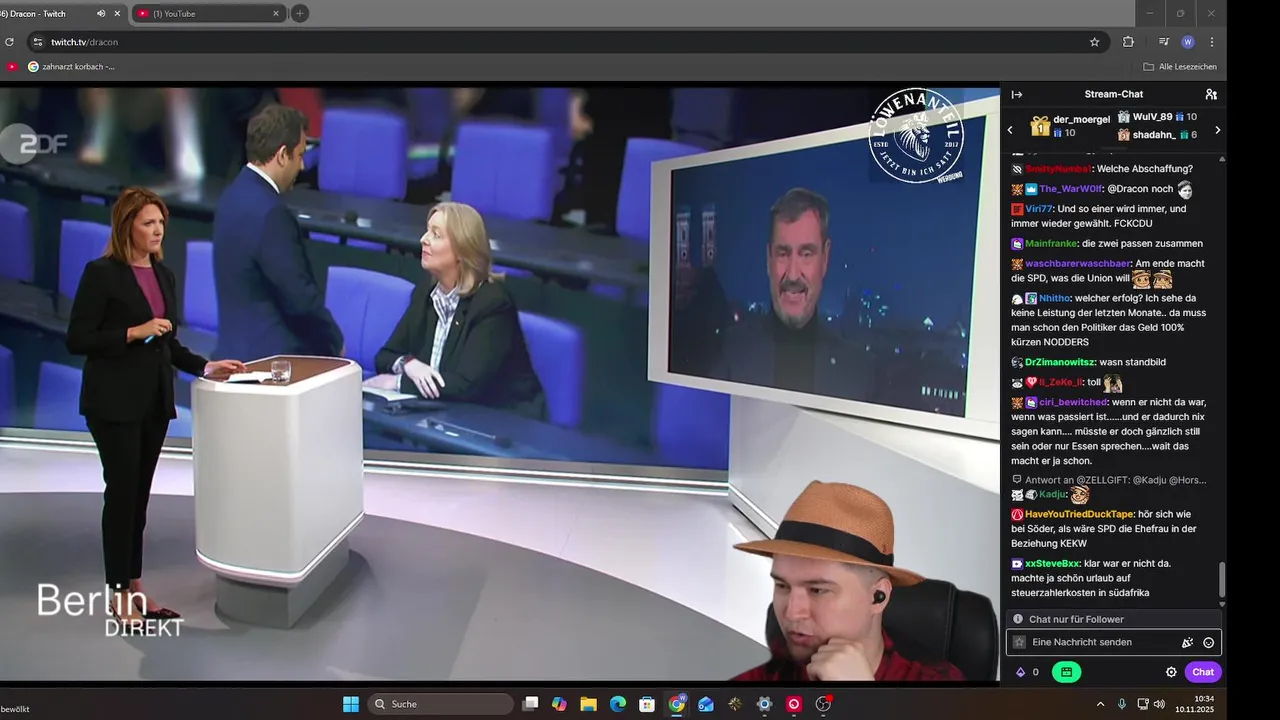
Task: Close the YouTube tab
Action: click(x=276, y=13)
